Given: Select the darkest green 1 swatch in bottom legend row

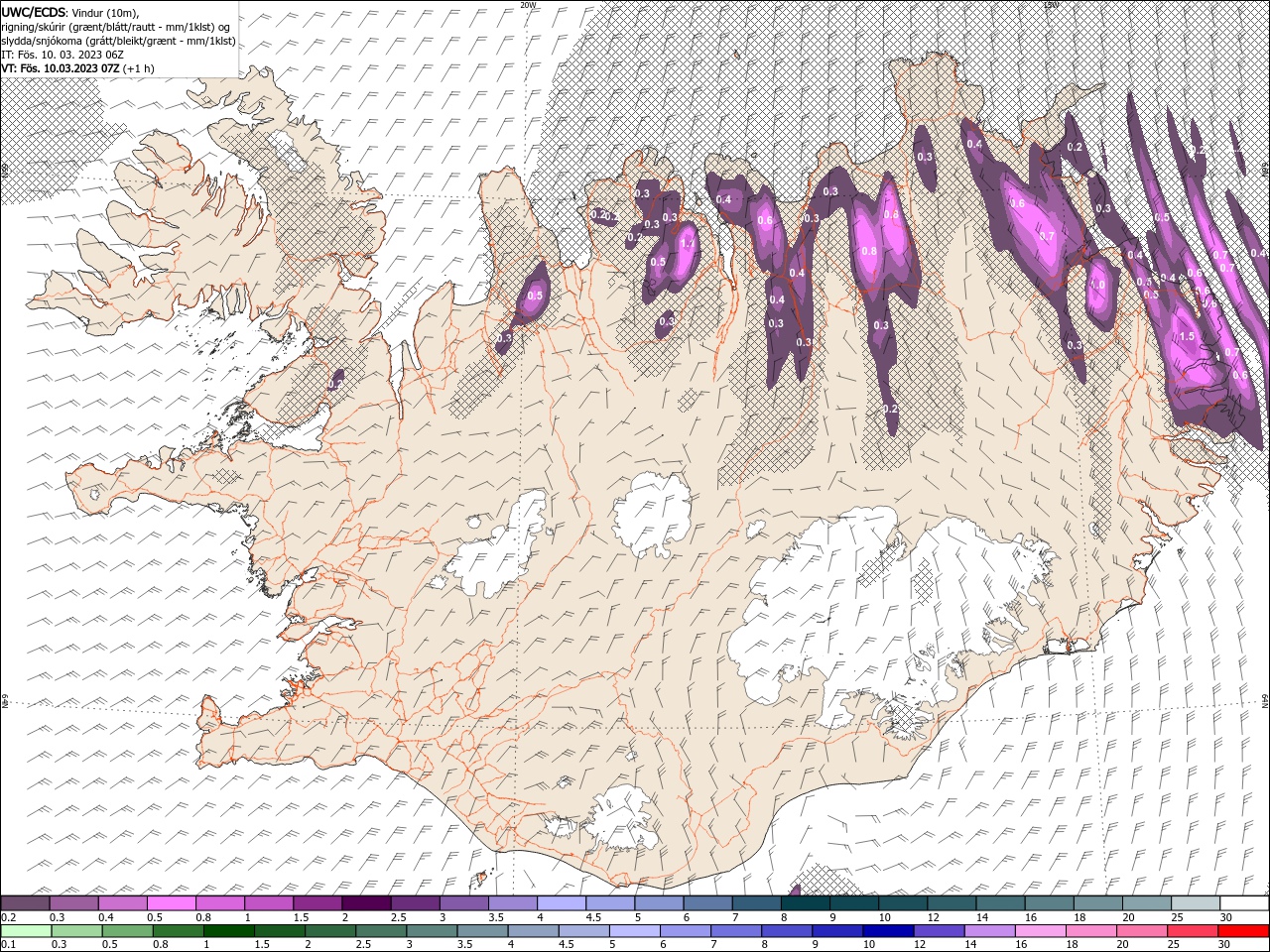Looking at the screenshot, I should point(228,931).
